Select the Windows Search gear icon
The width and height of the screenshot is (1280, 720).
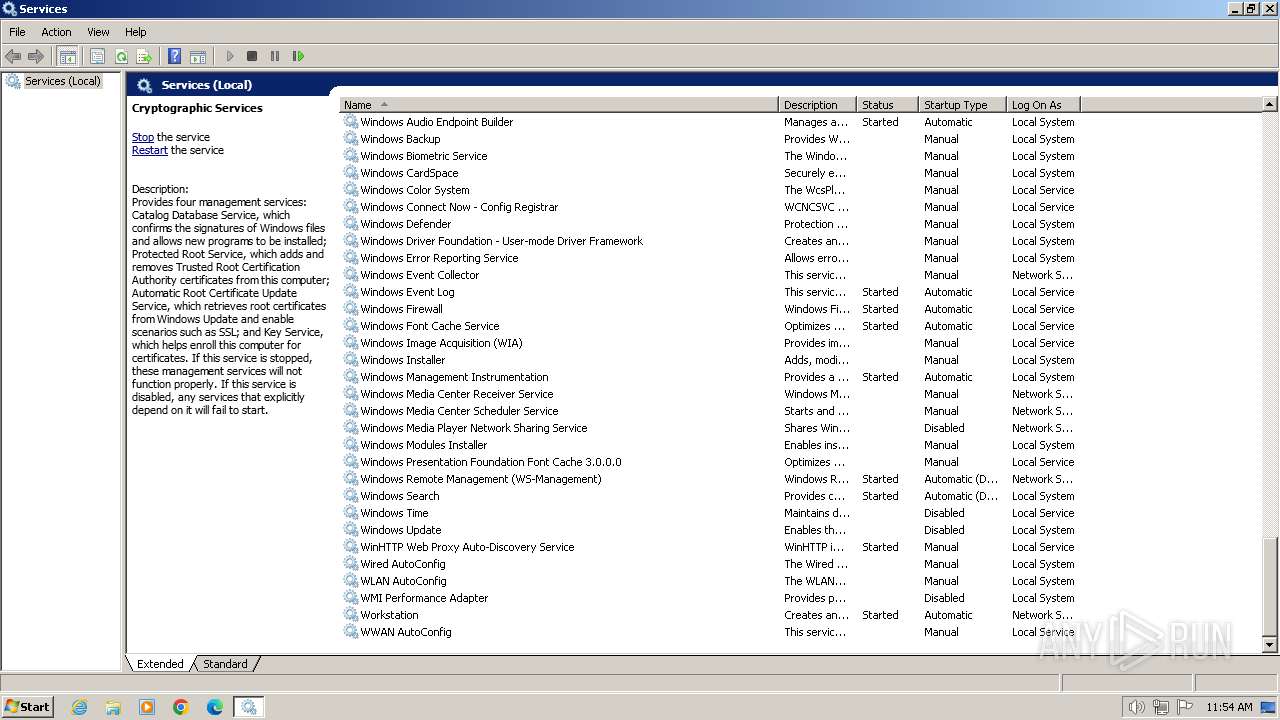(x=351, y=496)
